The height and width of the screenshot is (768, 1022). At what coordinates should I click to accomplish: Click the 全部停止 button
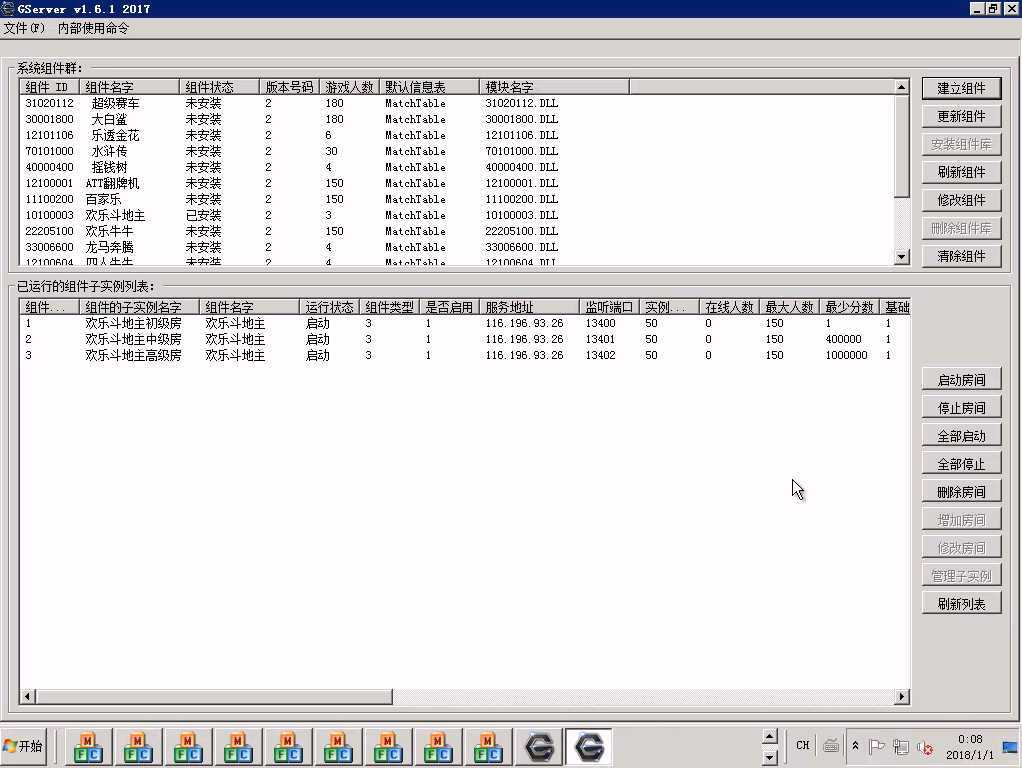(x=961, y=464)
